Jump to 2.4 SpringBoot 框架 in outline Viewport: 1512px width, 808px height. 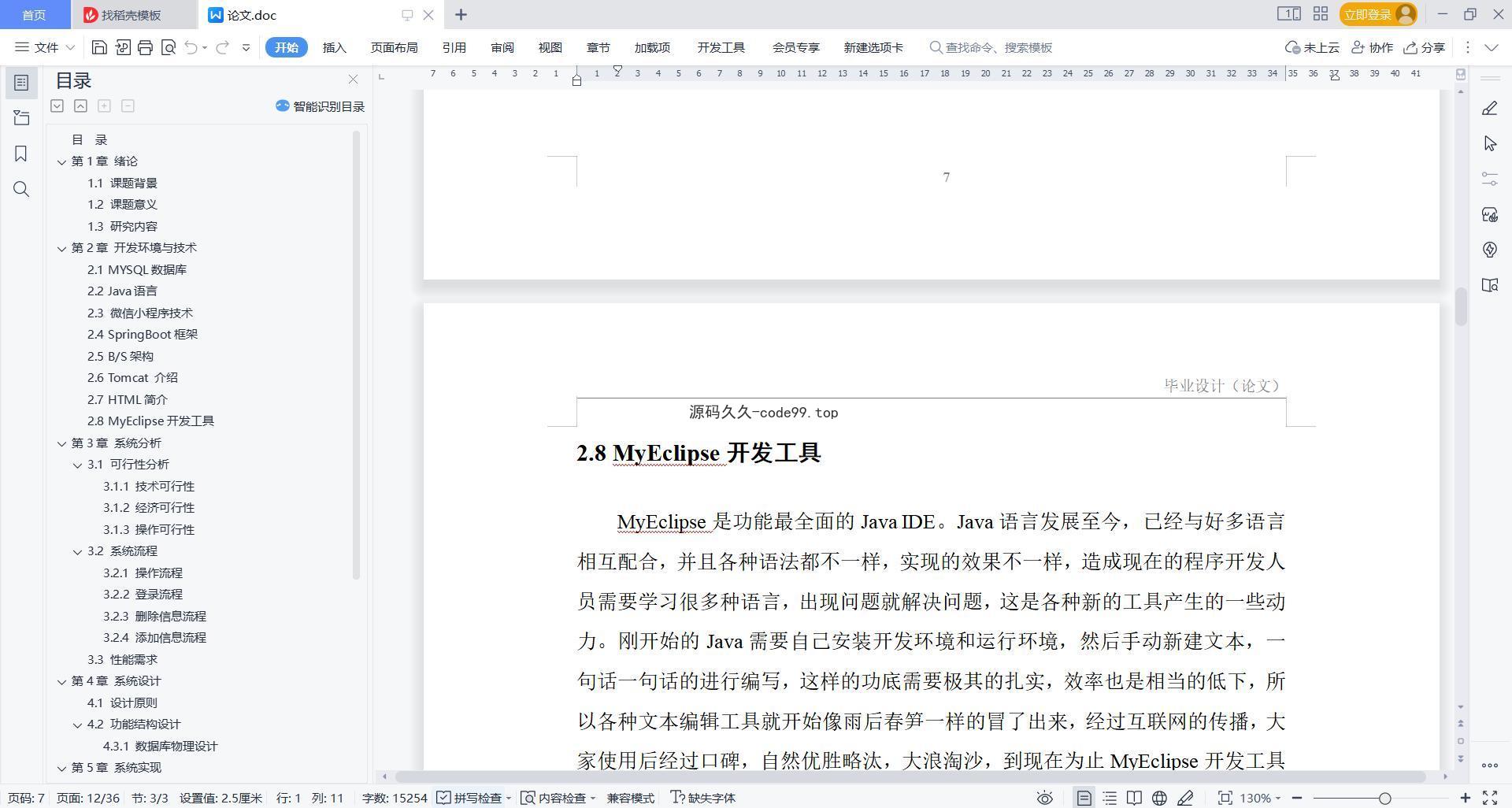143,335
